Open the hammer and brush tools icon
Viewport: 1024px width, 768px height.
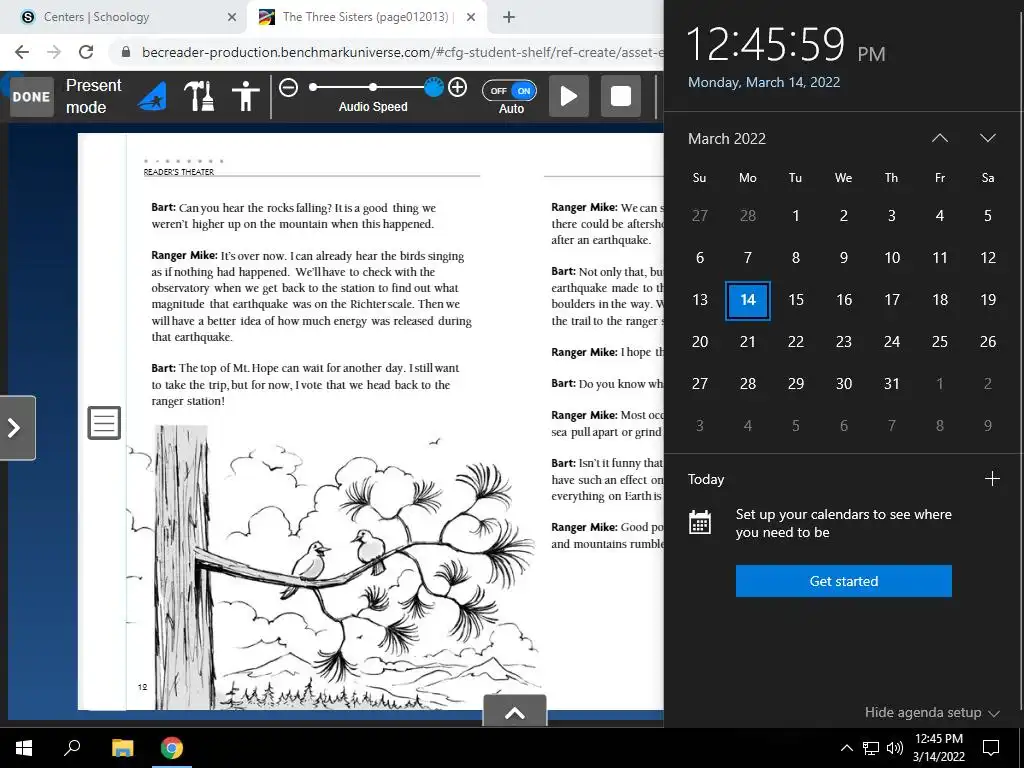(199, 97)
